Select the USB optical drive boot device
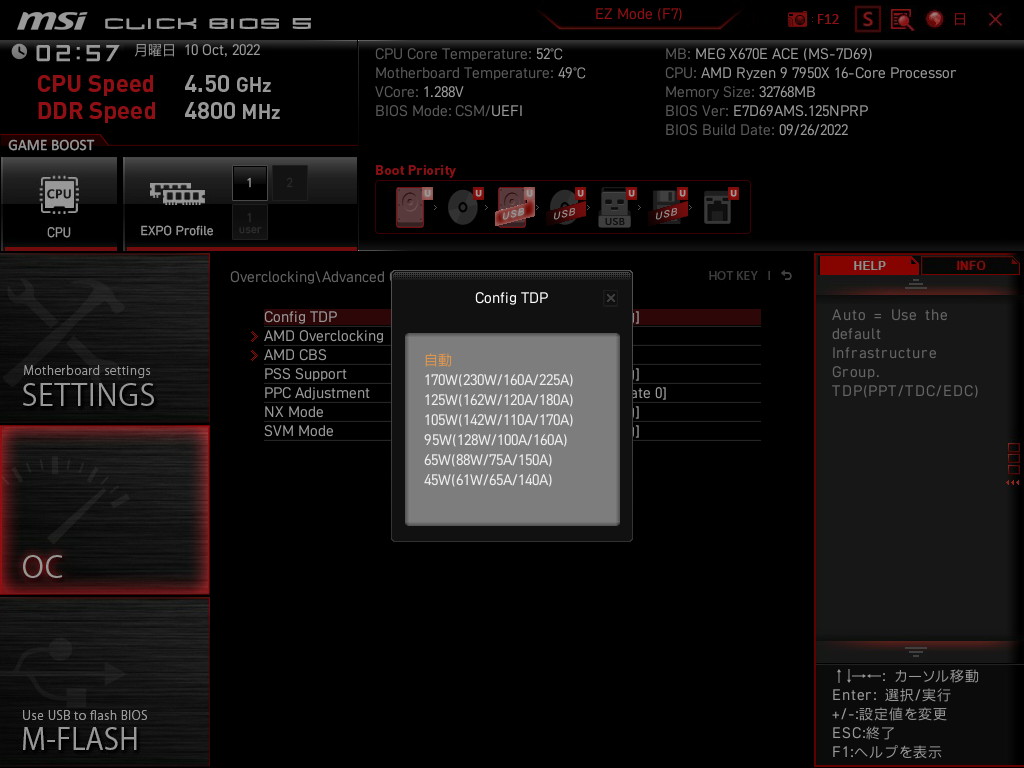Image resolution: width=1024 pixels, height=768 pixels. [x=566, y=207]
